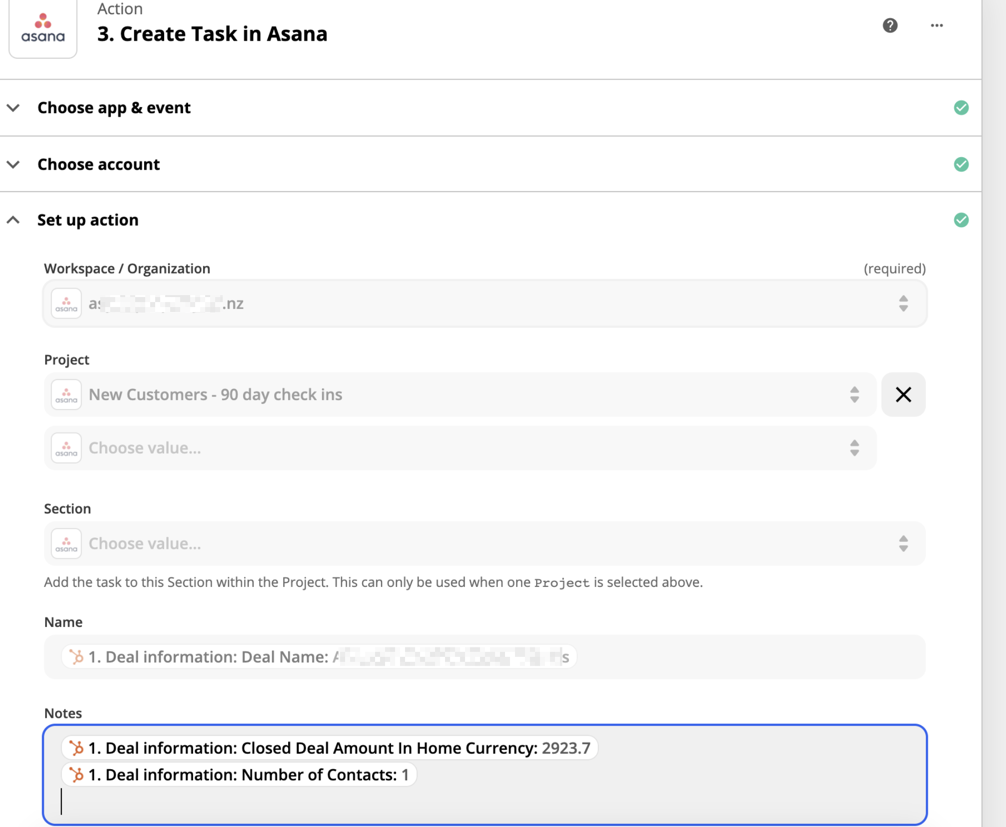Click the 'Section' field label
The height and width of the screenshot is (827, 1006).
point(67,509)
